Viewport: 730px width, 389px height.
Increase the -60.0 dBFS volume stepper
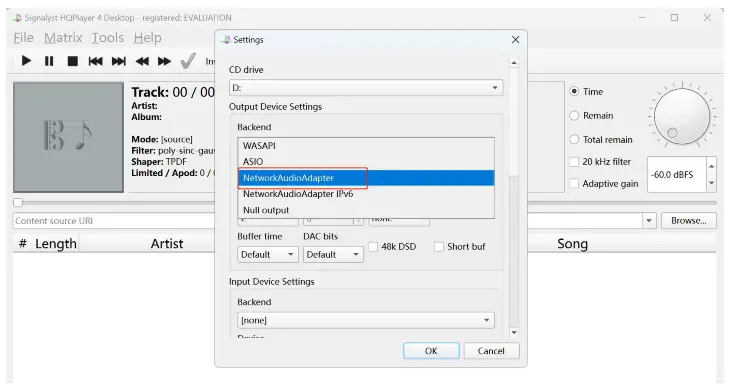click(x=711, y=166)
